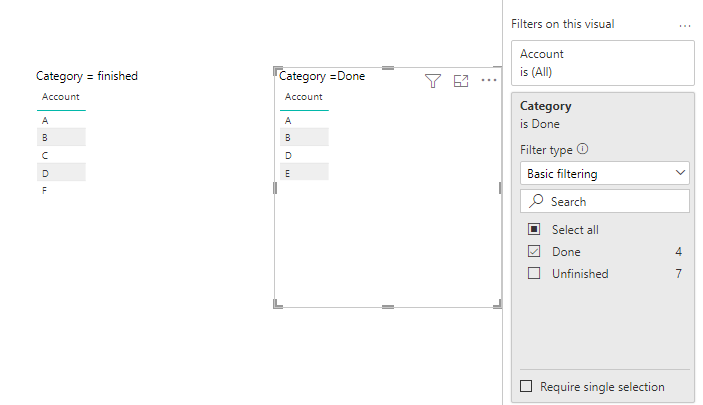Enable Require single selection
The width and height of the screenshot is (703, 405).
pos(526,386)
